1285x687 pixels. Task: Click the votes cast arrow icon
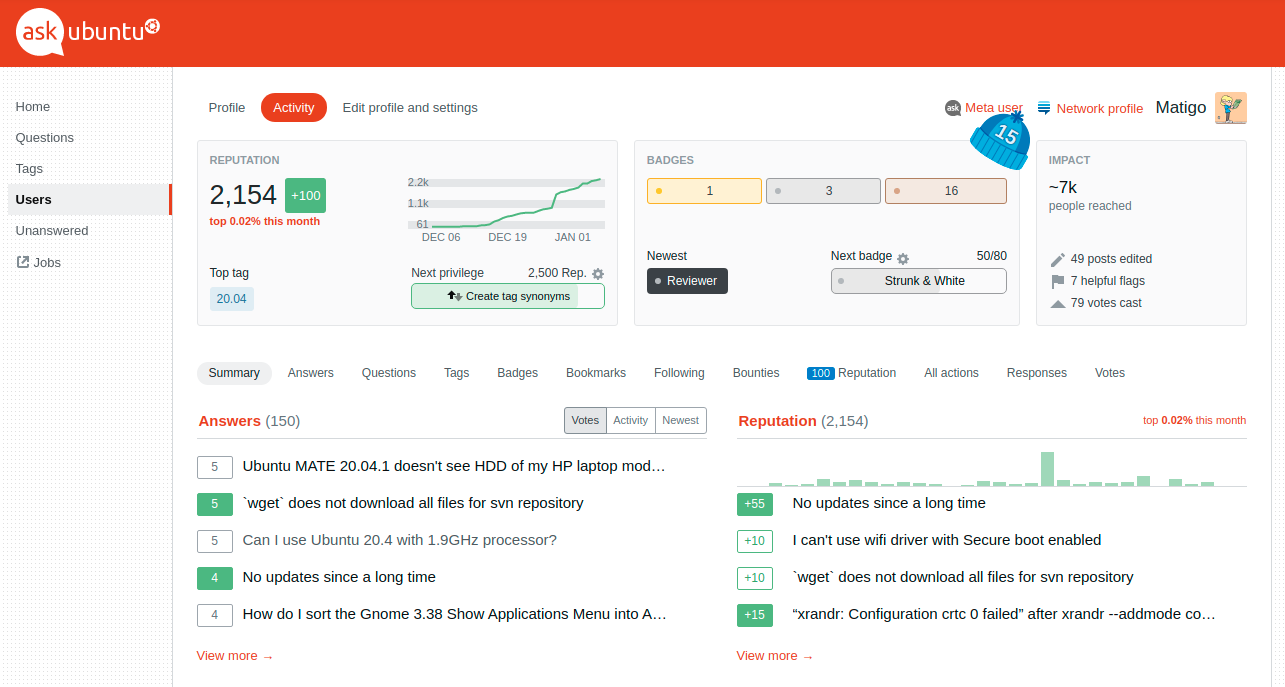coord(1057,303)
